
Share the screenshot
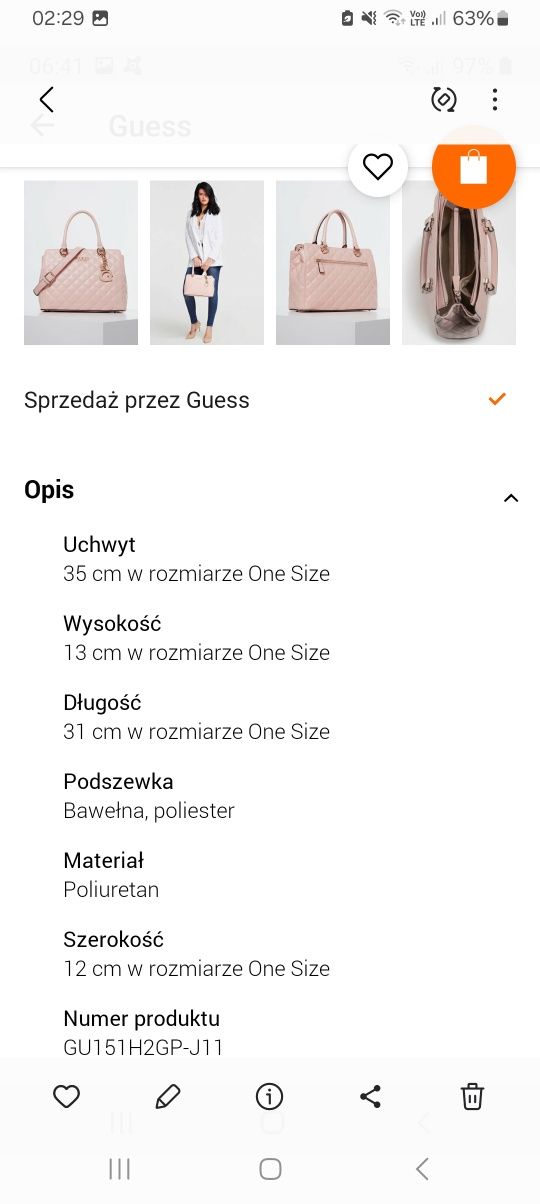(370, 1097)
